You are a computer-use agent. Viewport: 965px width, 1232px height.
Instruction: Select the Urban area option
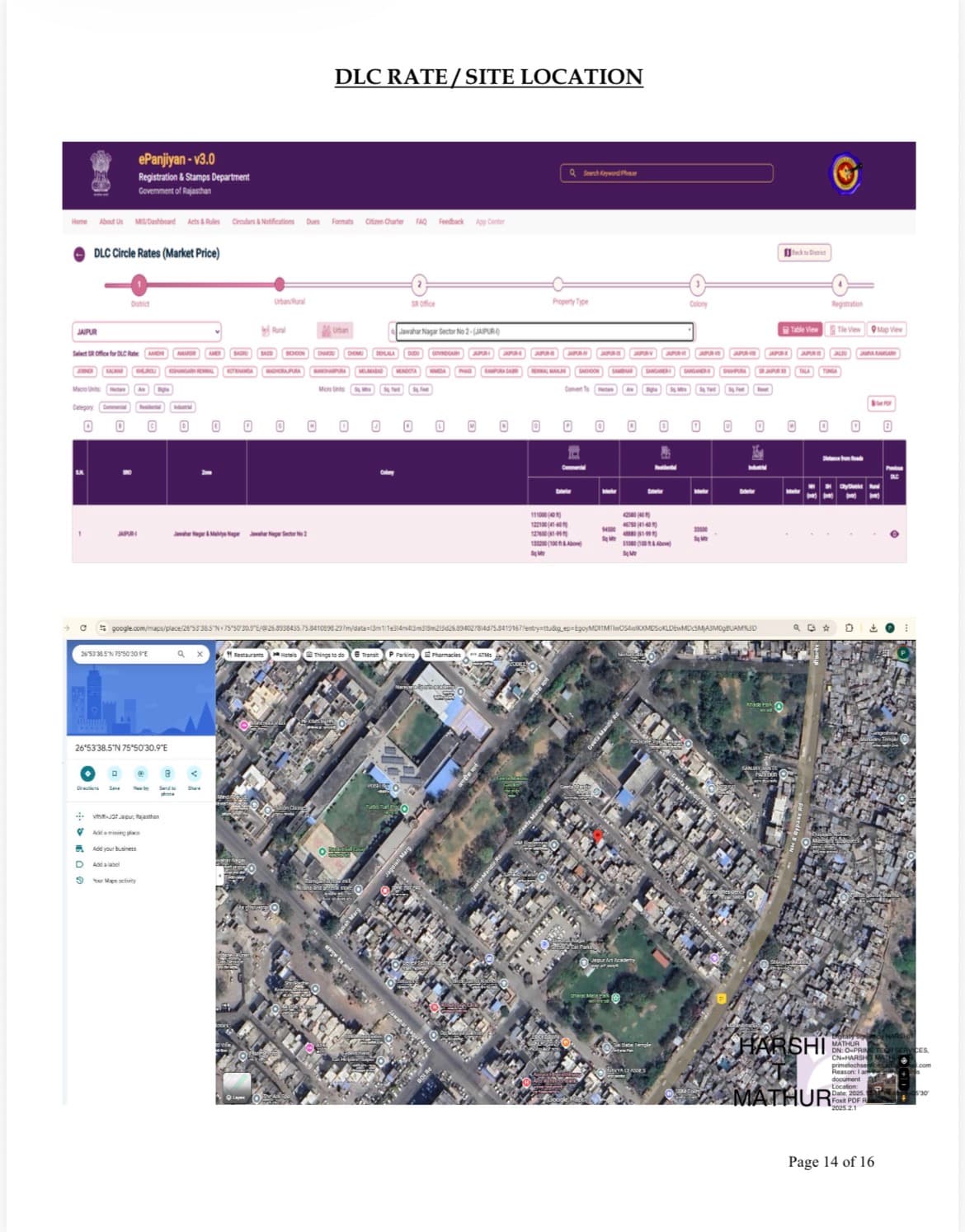coord(335,331)
